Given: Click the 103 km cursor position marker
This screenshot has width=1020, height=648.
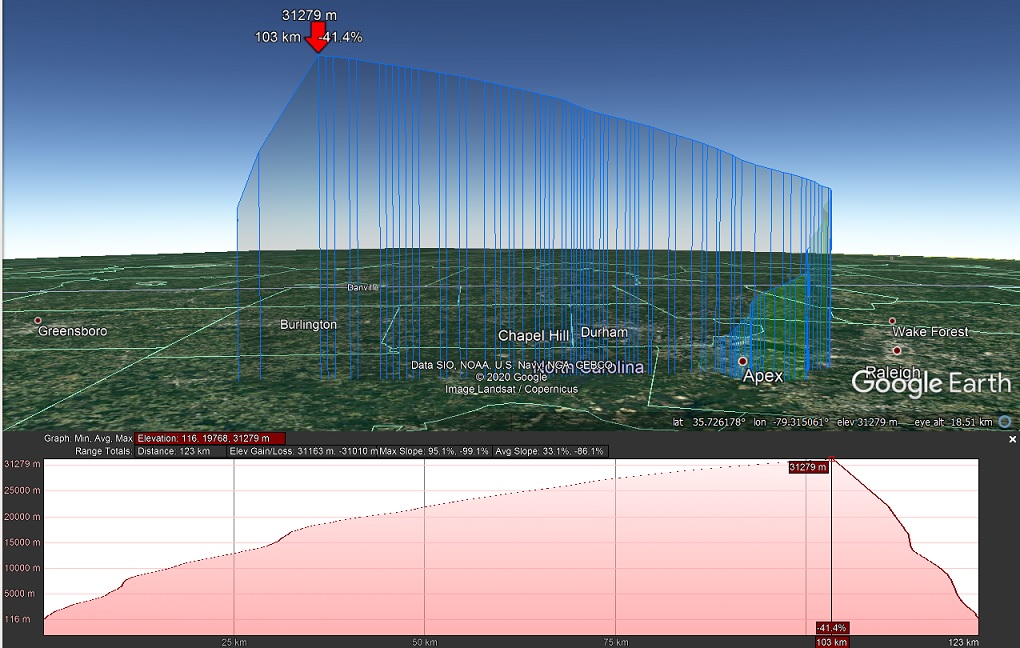Looking at the screenshot, I should tap(832, 641).
